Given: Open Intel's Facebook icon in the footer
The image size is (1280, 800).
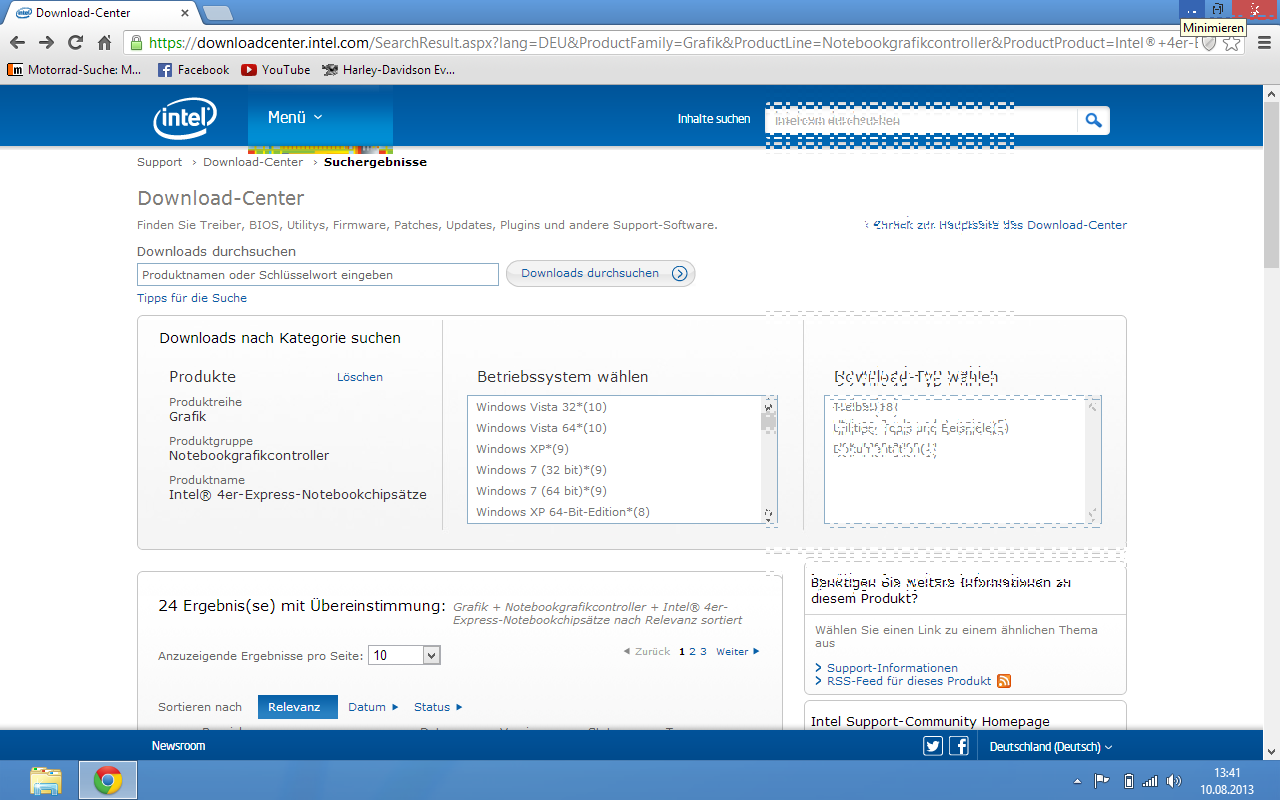Looking at the screenshot, I should 959,746.
